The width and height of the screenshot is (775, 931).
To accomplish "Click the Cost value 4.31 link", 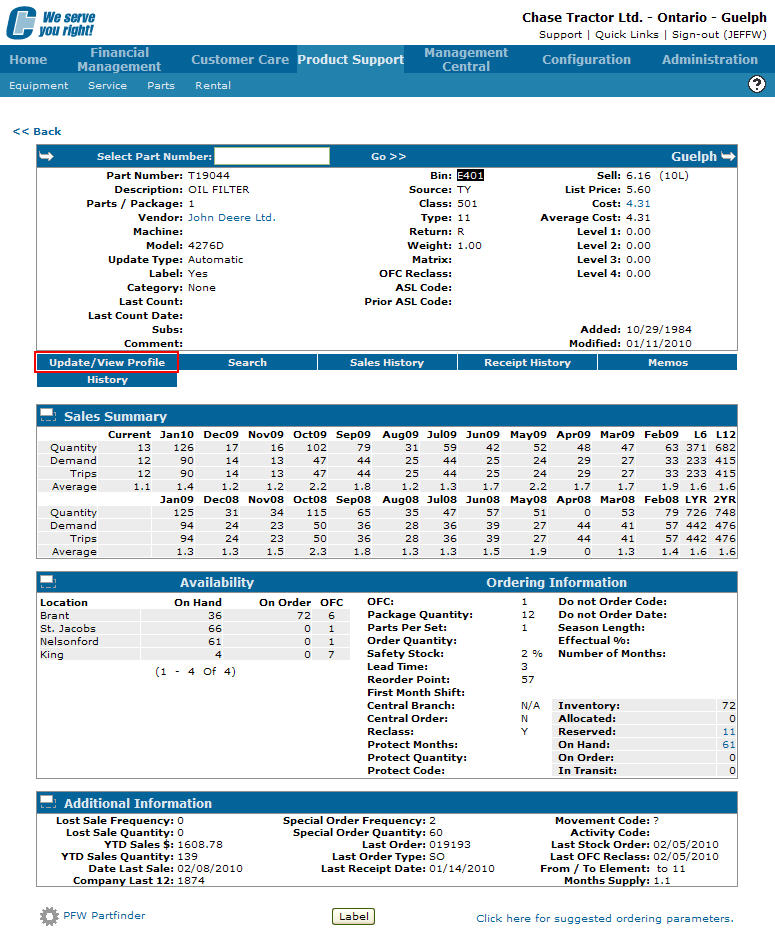I will [638, 203].
